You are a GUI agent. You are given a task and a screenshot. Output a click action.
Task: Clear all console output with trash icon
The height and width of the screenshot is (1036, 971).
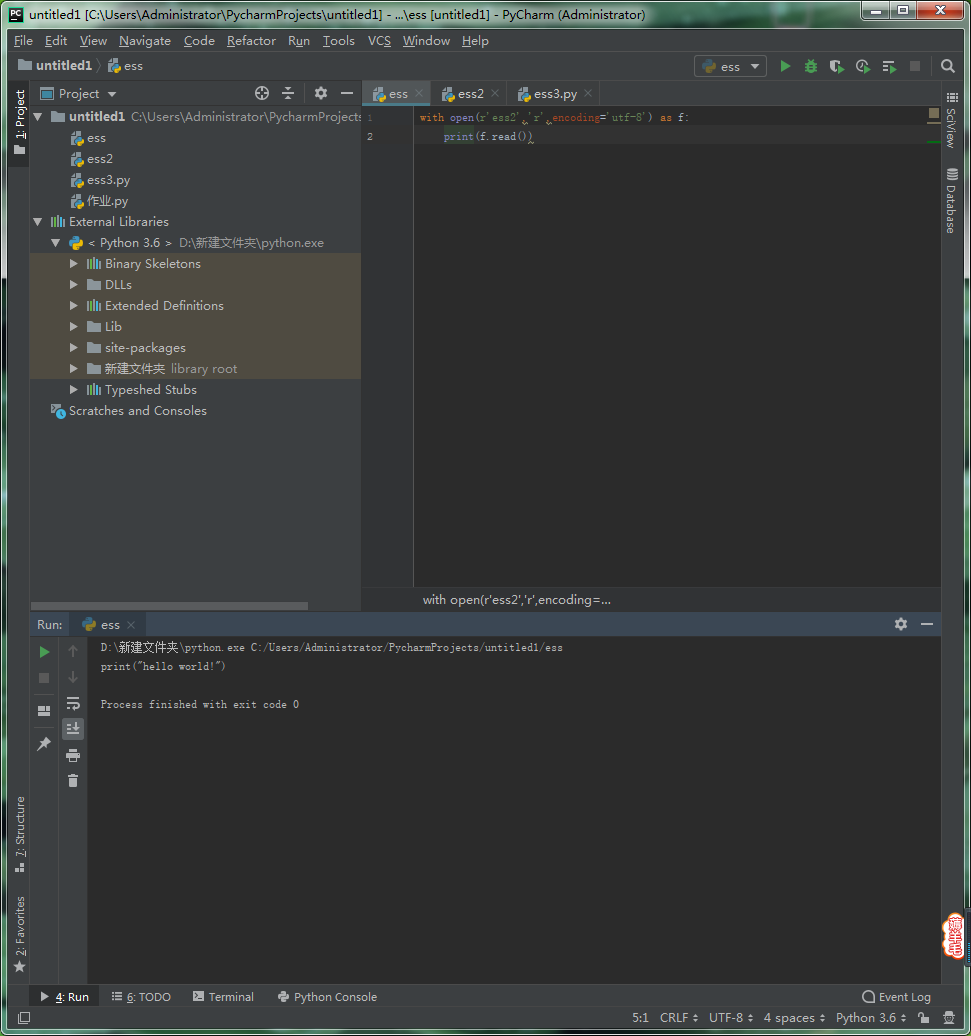[73, 781]
